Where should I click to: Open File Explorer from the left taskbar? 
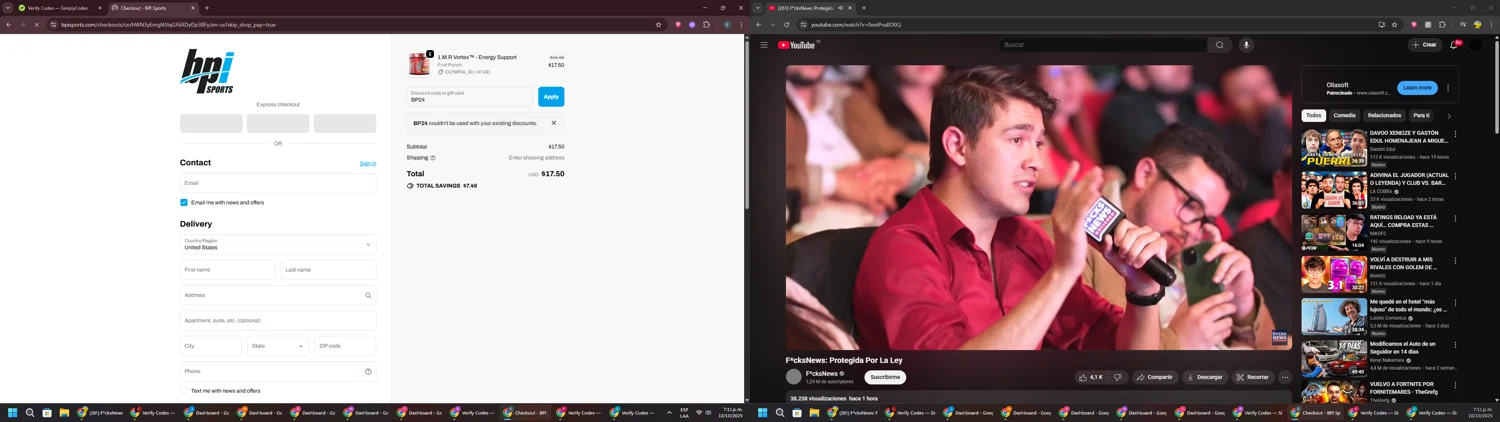tap(64, 413)
